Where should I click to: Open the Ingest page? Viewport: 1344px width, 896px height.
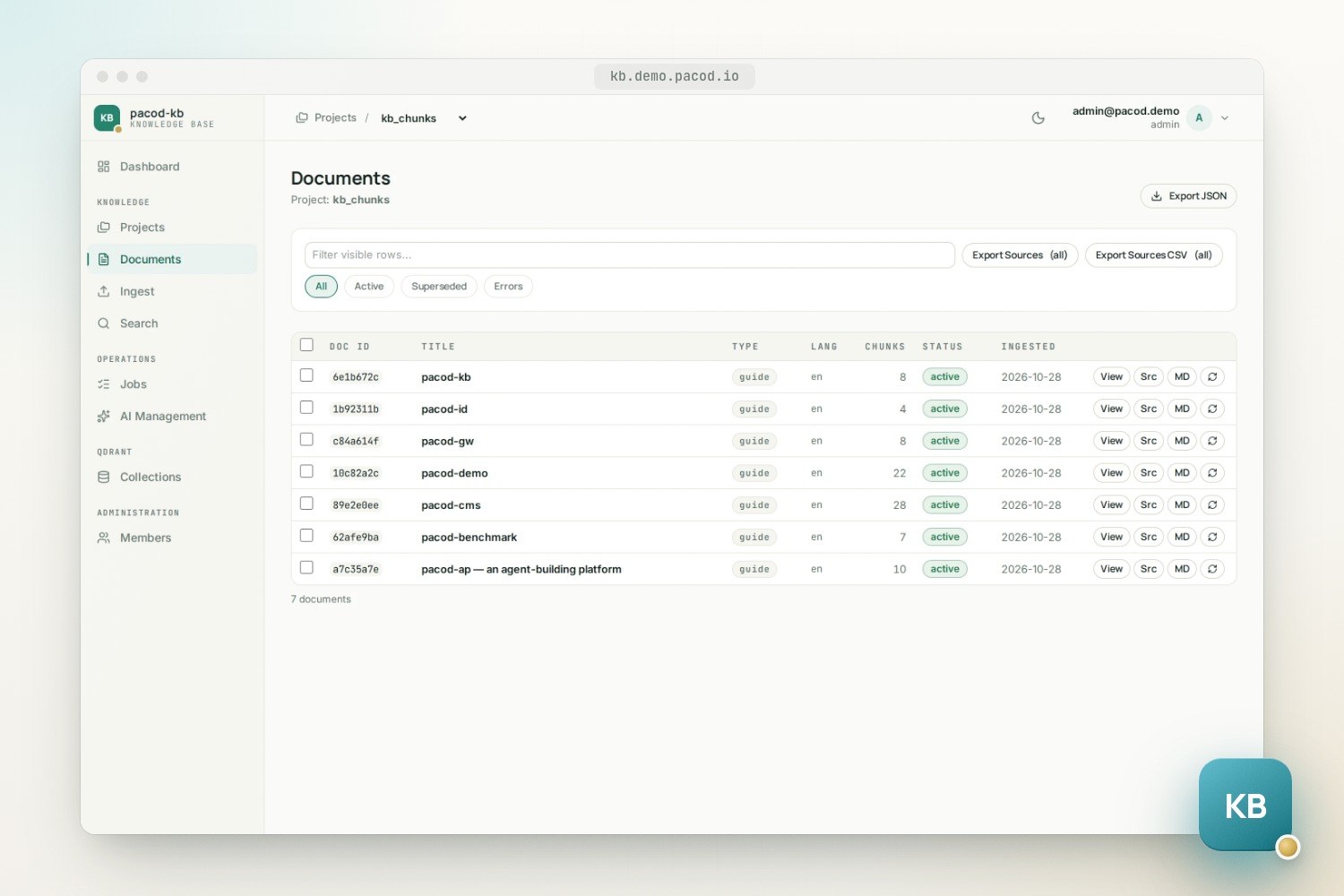pyautogui.click(x=172, y=291)
